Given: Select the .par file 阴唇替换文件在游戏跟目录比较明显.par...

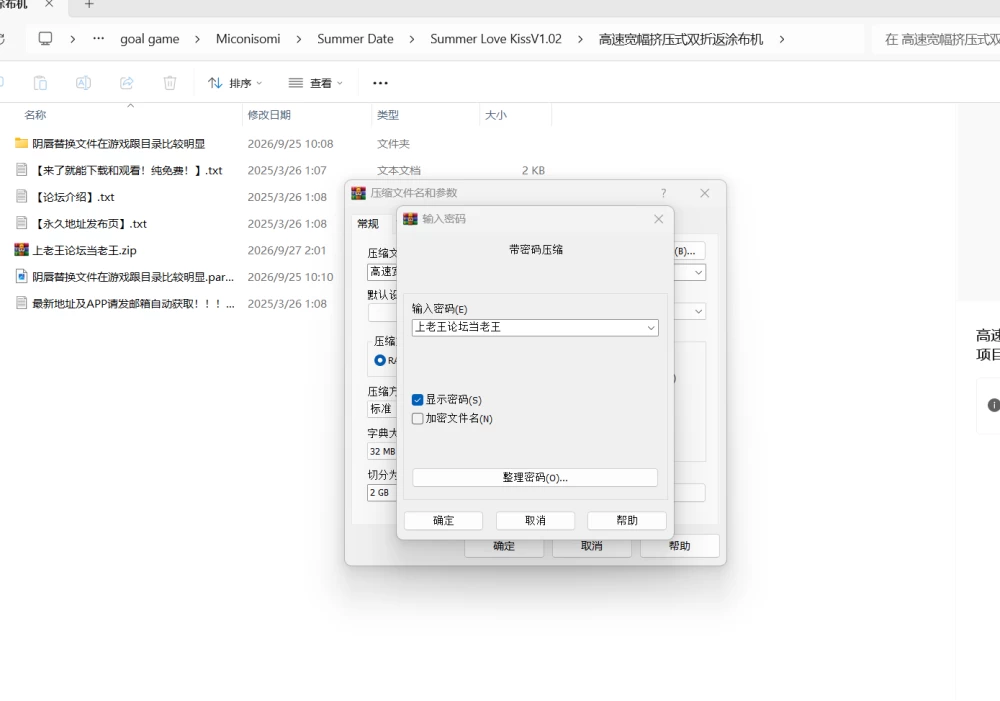Looking at the screenshot, I should point(133,277).
